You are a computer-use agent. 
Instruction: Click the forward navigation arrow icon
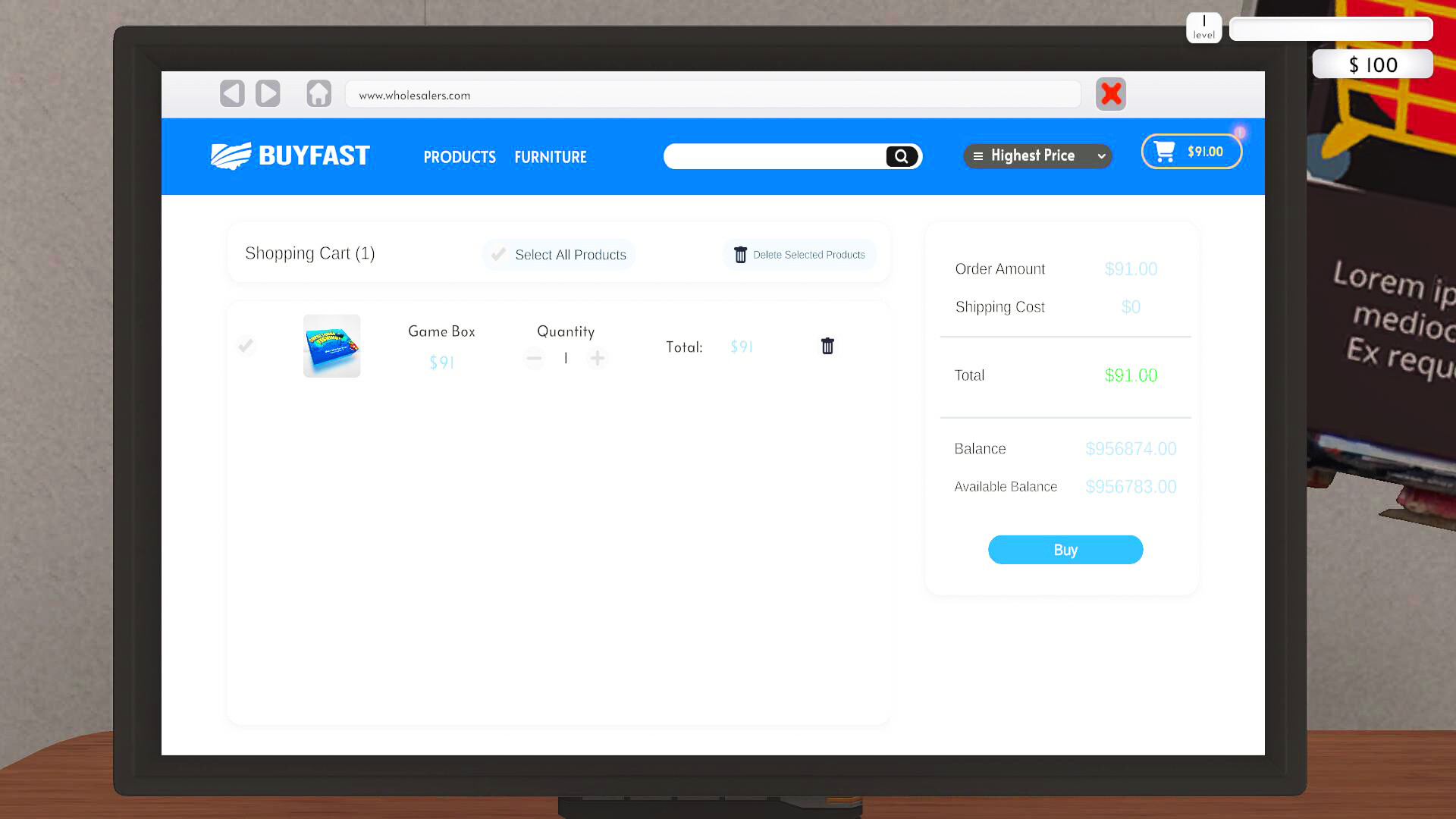[x=267, y=93]
